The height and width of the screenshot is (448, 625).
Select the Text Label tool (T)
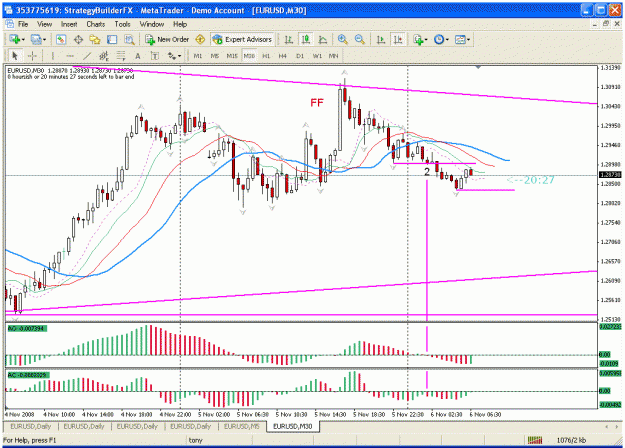coord(155,56)
